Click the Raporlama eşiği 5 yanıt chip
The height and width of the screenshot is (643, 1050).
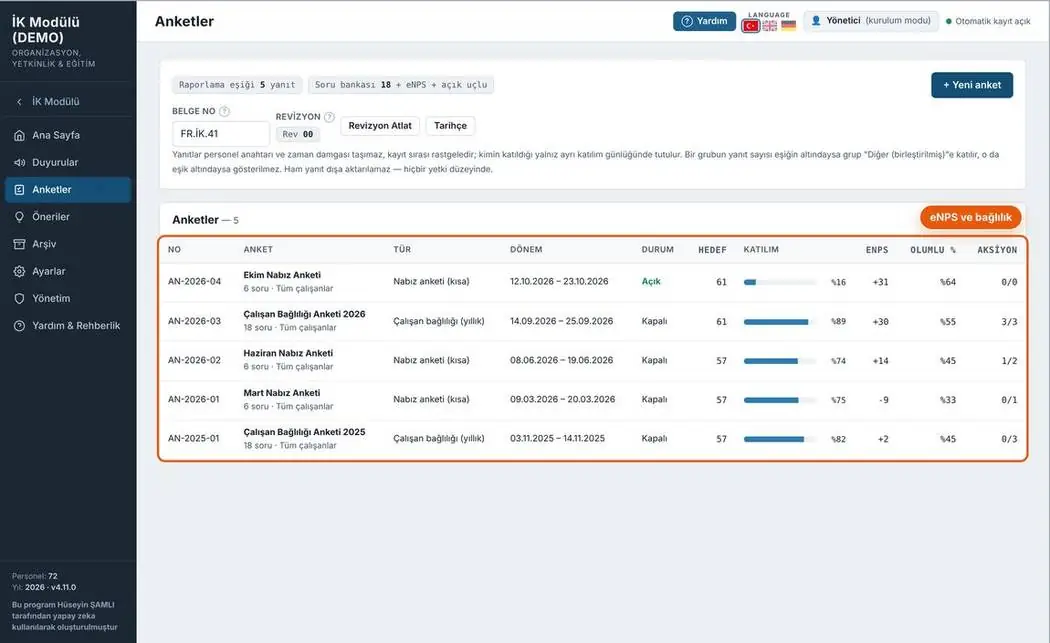(x=237, y=85)
